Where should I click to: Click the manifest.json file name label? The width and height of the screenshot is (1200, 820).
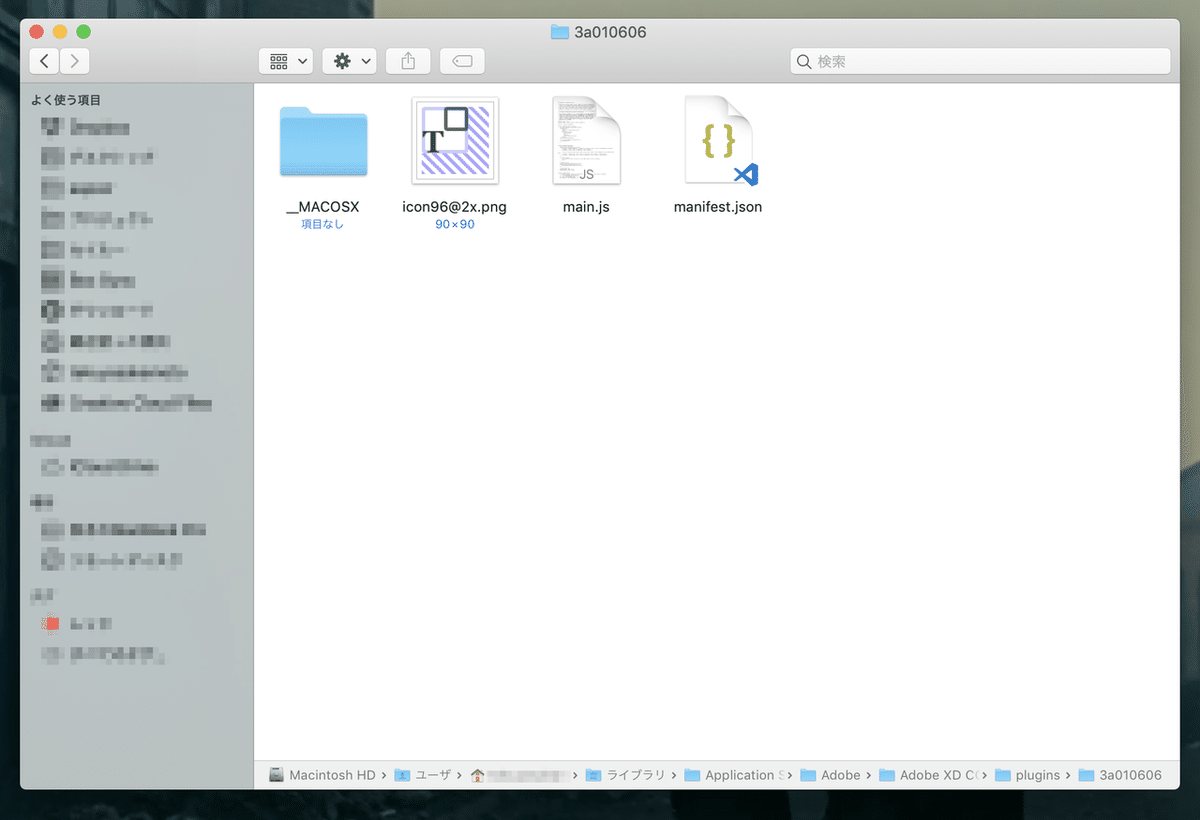click(x=718, y=207)
